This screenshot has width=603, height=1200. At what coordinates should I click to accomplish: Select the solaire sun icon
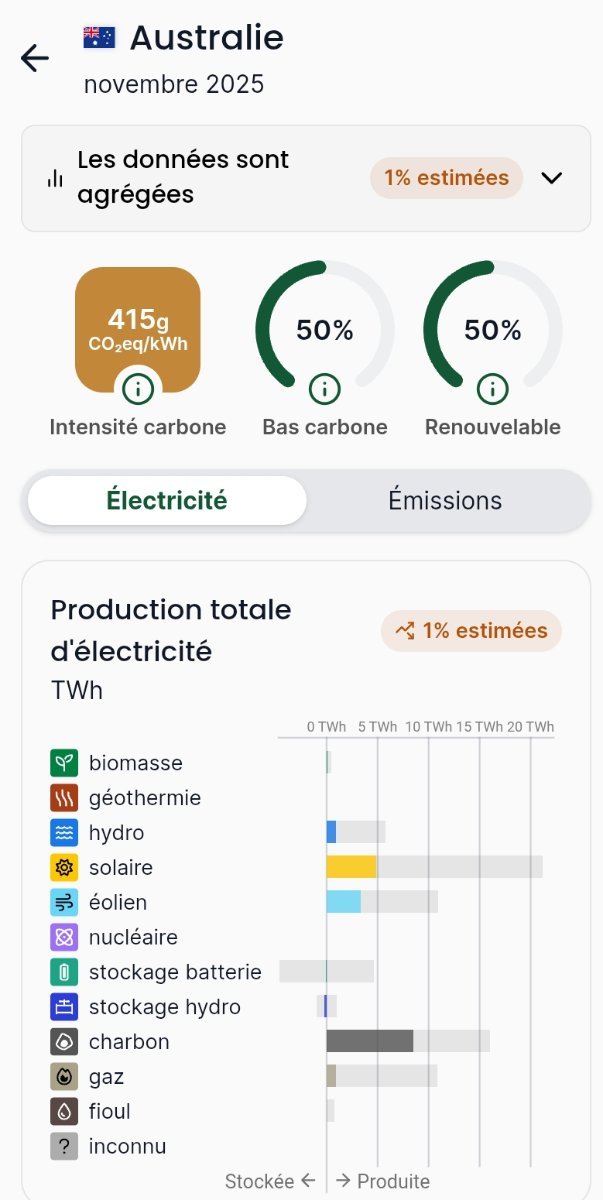click(x=64, y=867)
